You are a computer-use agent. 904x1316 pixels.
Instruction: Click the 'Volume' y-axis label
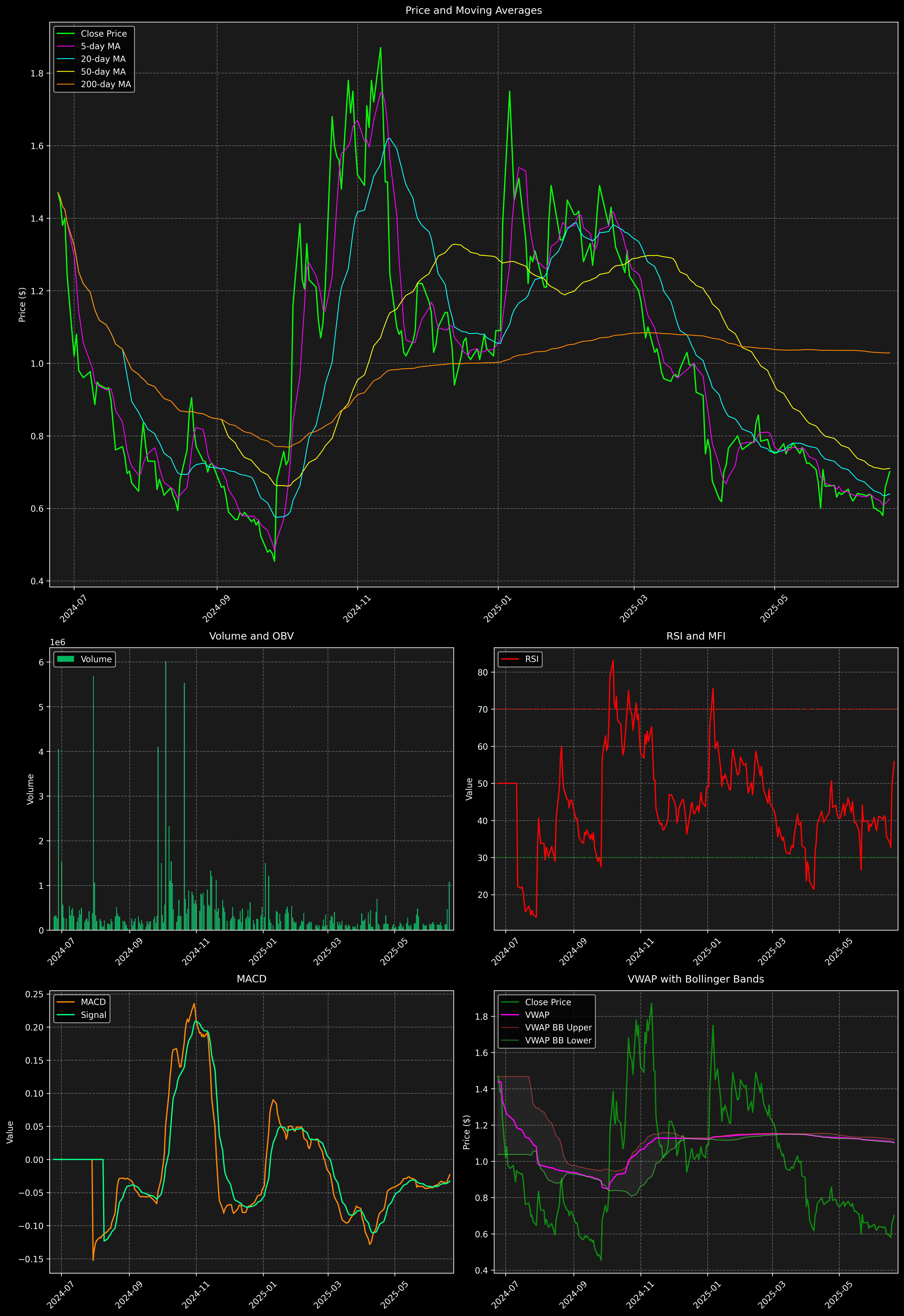click(31, 789)
